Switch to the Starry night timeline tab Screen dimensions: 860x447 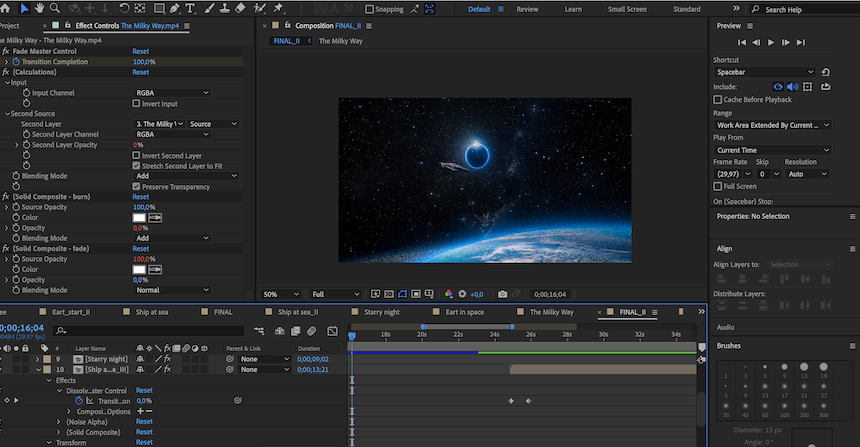tap(381, 312)
